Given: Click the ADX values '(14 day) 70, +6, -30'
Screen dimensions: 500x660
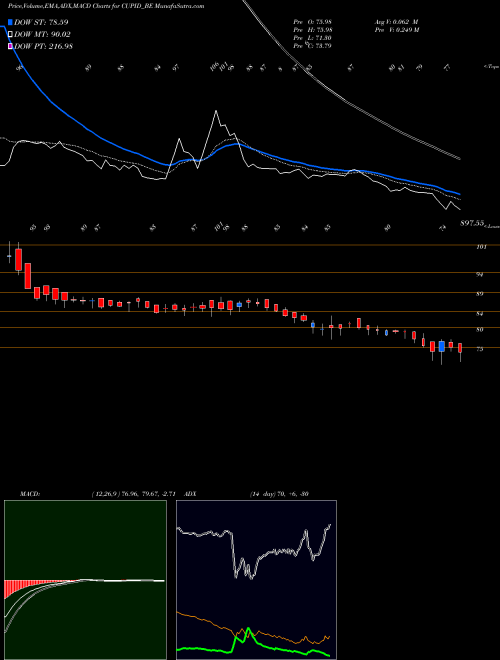Looking at the screenshot, I should (x=279, y=494).
